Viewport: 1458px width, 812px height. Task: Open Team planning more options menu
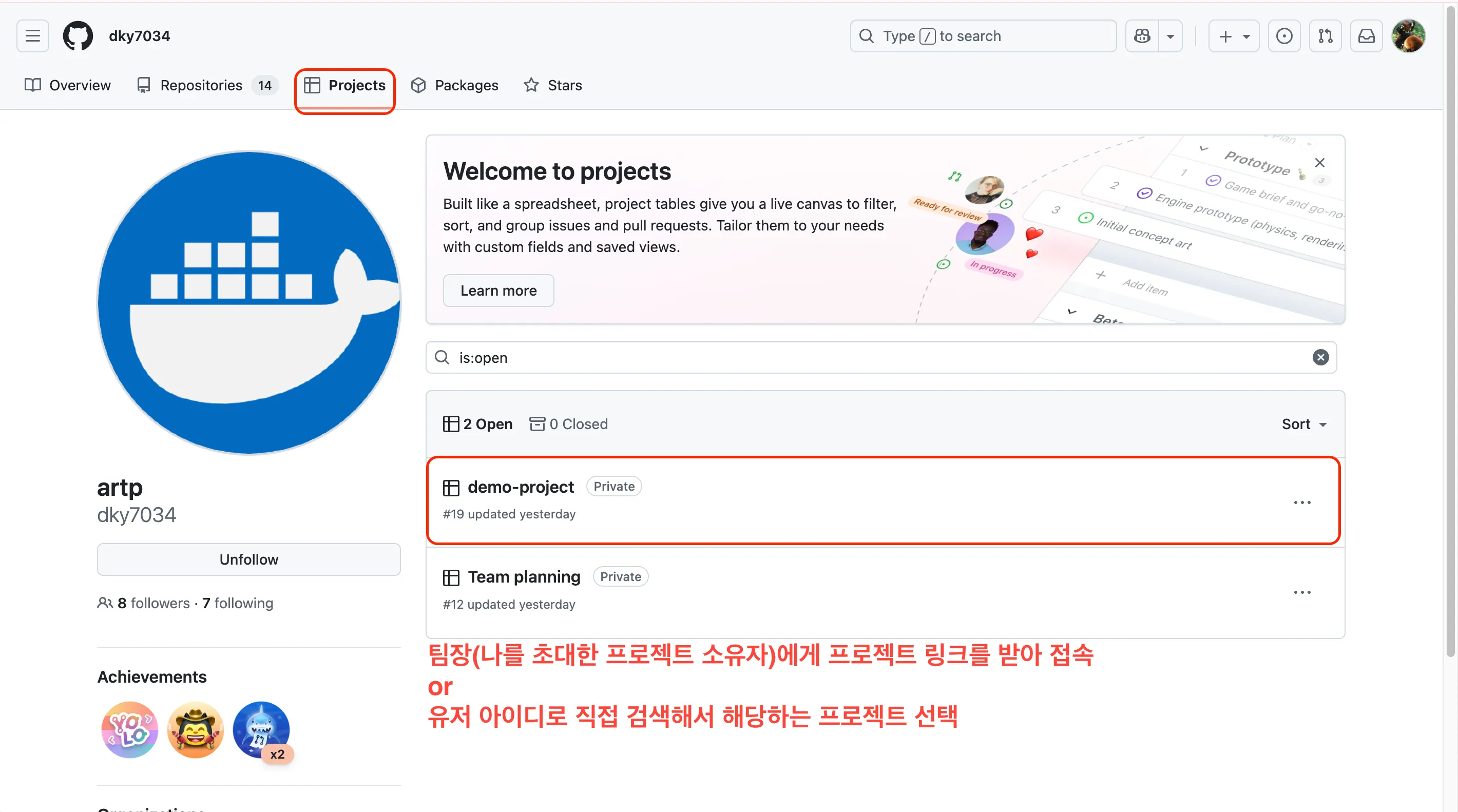pos(1302,592)
